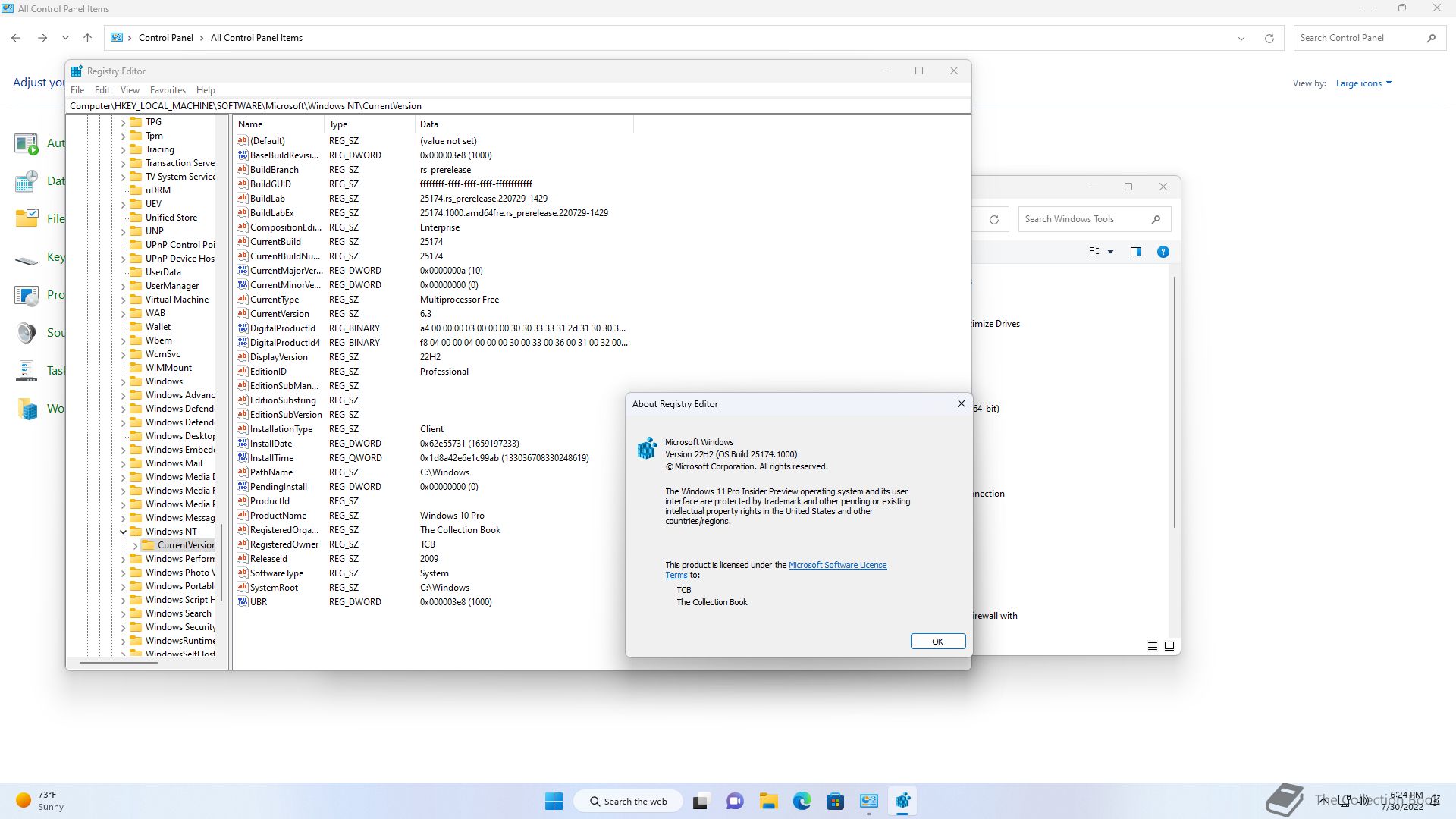Launch Microsoft Edge from taskbar
The image size is (1456, 819).
[802, 801]
